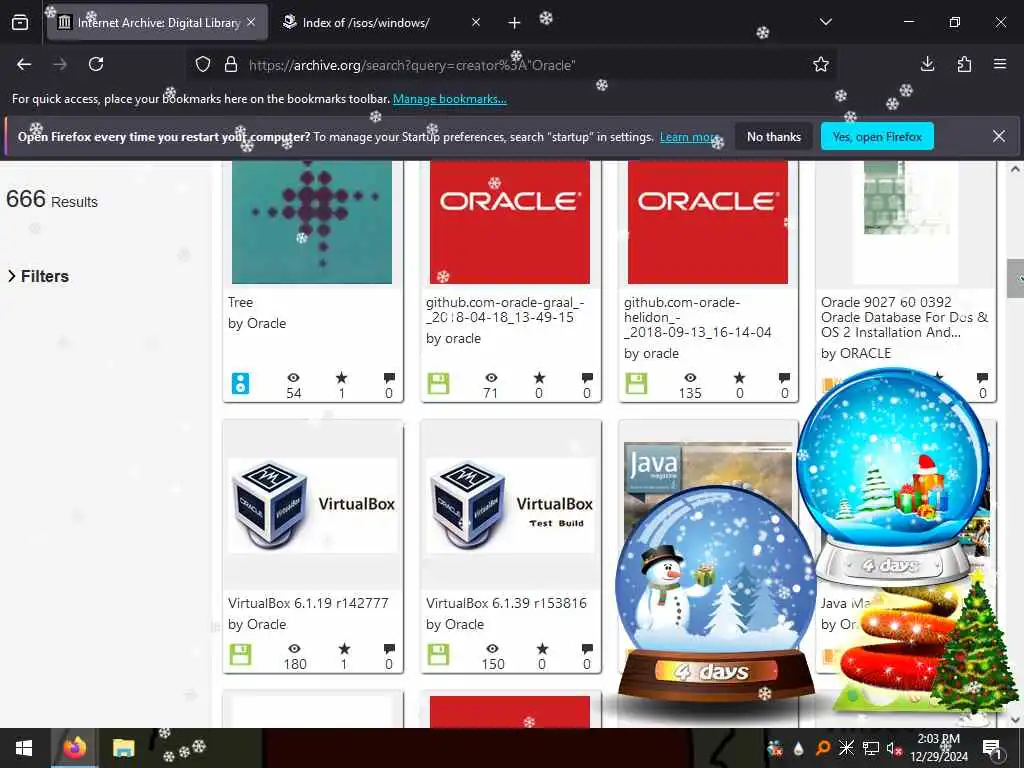
Task: Close the Index of /isos/windows/ tab
Action: [476, 22]
